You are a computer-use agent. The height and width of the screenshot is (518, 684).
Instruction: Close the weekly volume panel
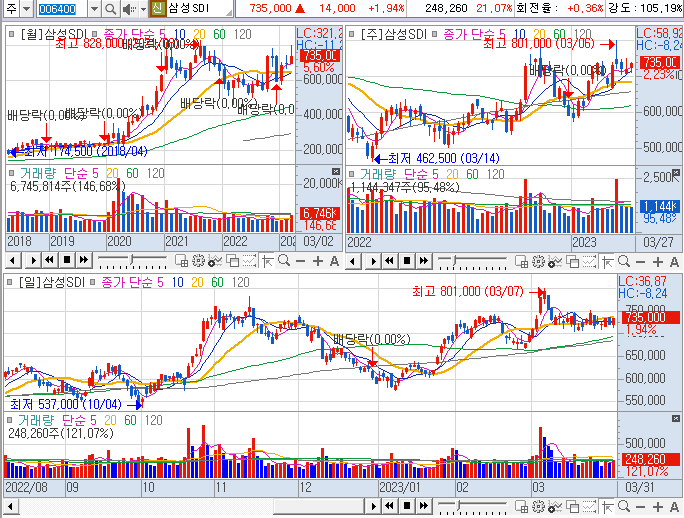click(x=676, y=172)
